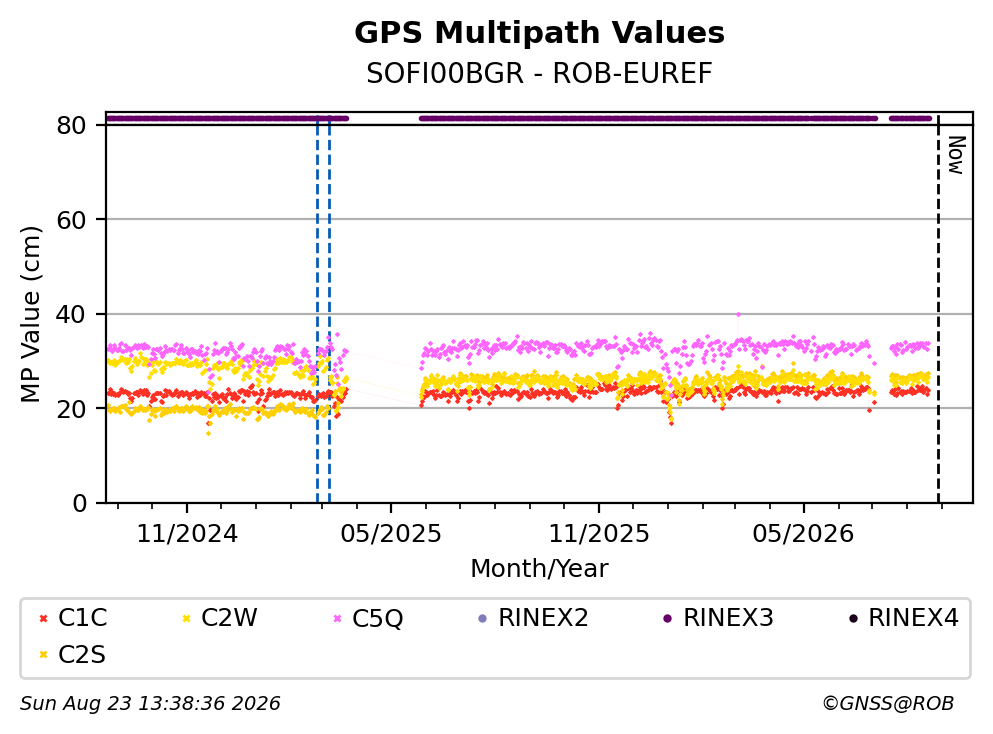Click the C5Q magenta legend marker
The image size is (993, 734).
338,619
